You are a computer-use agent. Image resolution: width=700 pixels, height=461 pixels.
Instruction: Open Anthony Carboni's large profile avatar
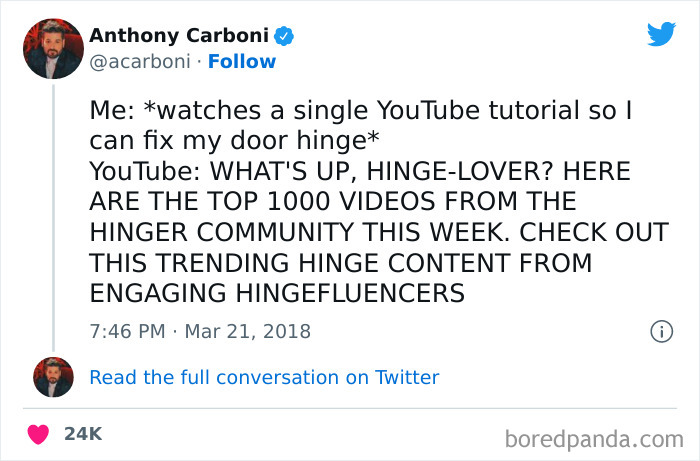(53, 48)
